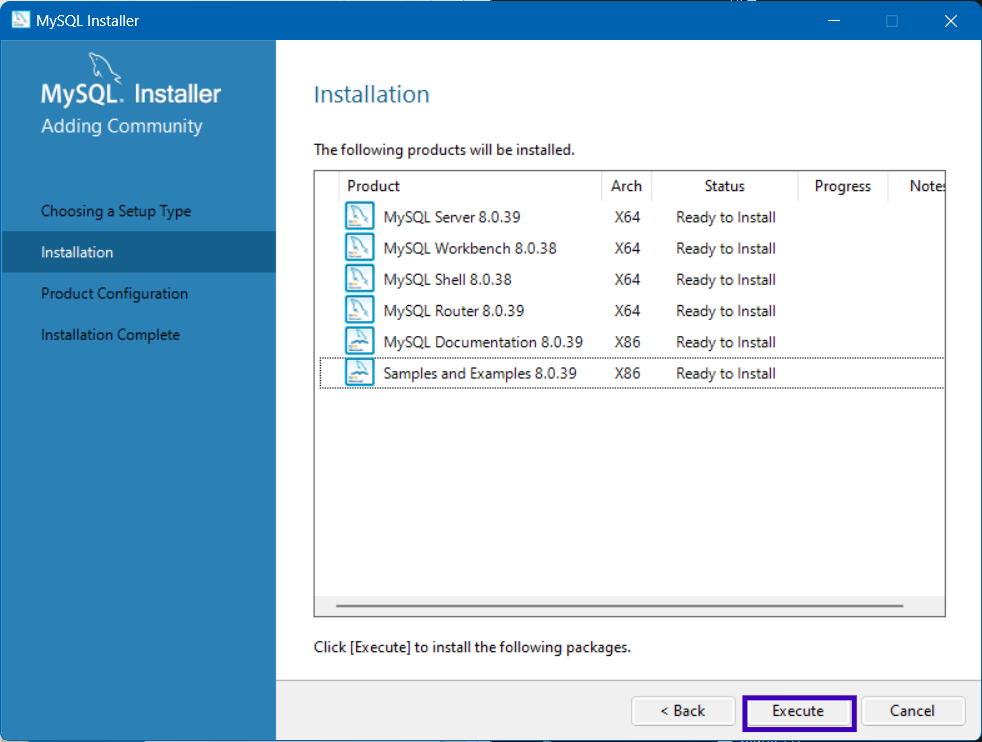This screenshot has width=982, height=742.
Task: Click the MySQL dolphin logo in sidebar
Action: click(x=104, y=68)
